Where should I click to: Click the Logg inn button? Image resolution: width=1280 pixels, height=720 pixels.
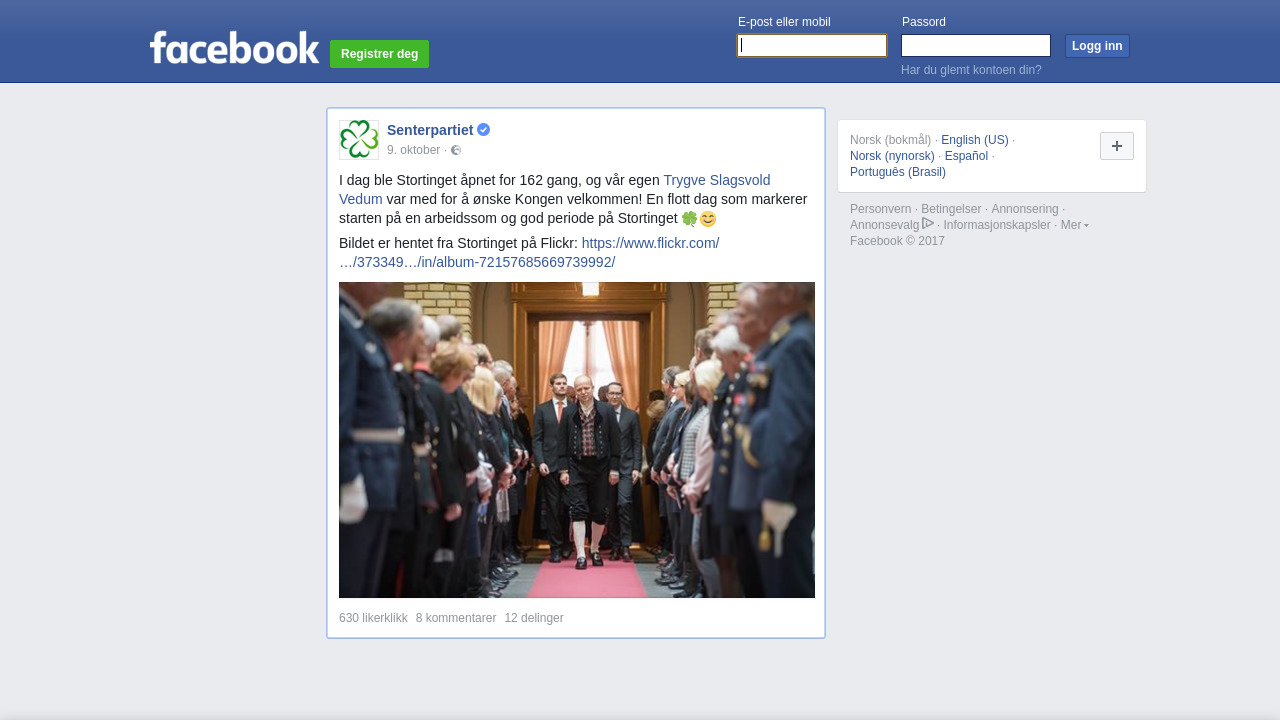coord(1097,46)
